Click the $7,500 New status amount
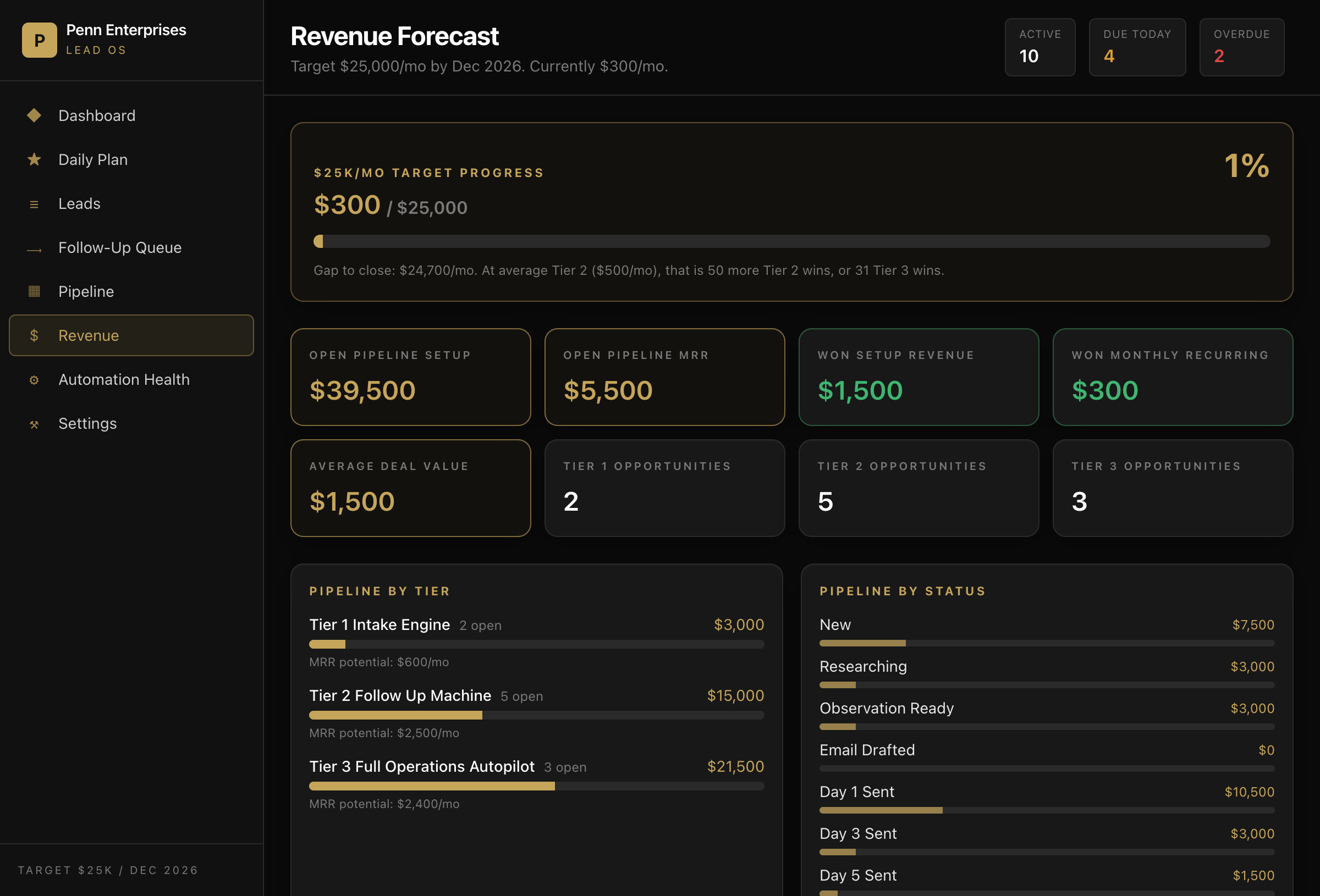This screenshot has height=896, width=1320. pos(1253,625)
